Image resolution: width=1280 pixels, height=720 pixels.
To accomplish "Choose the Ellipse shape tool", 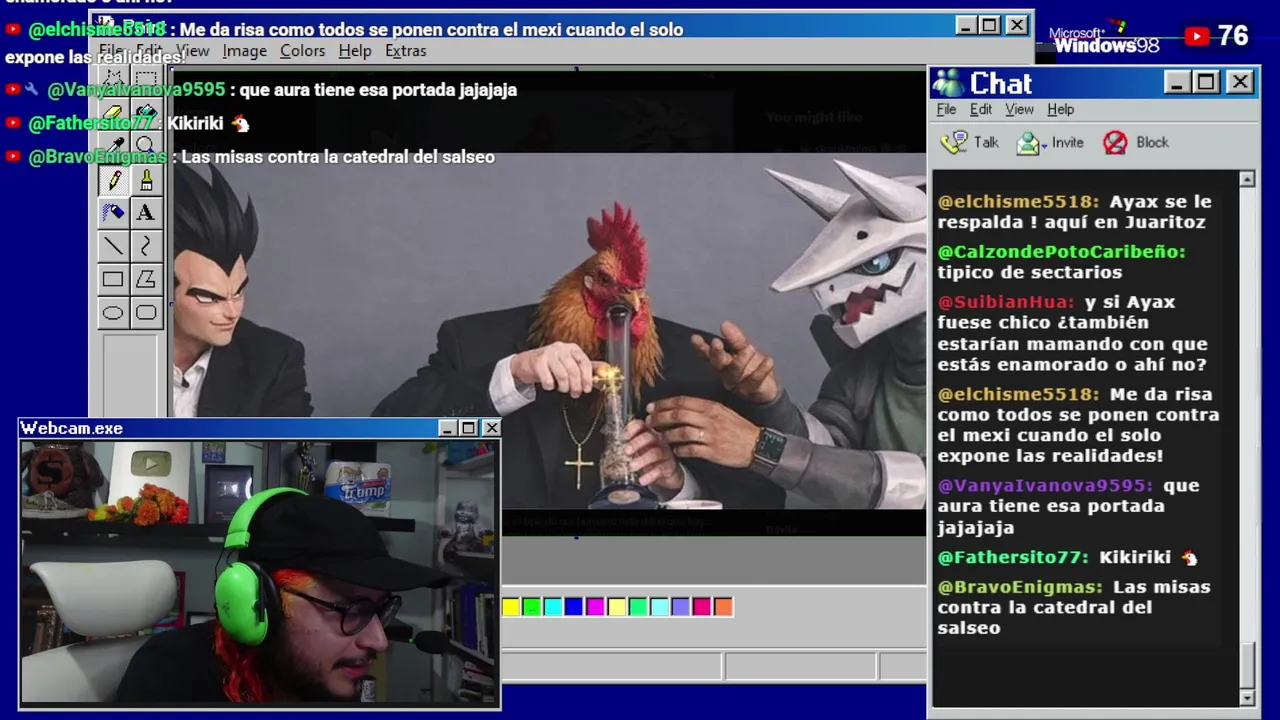I will pos(113,313).
